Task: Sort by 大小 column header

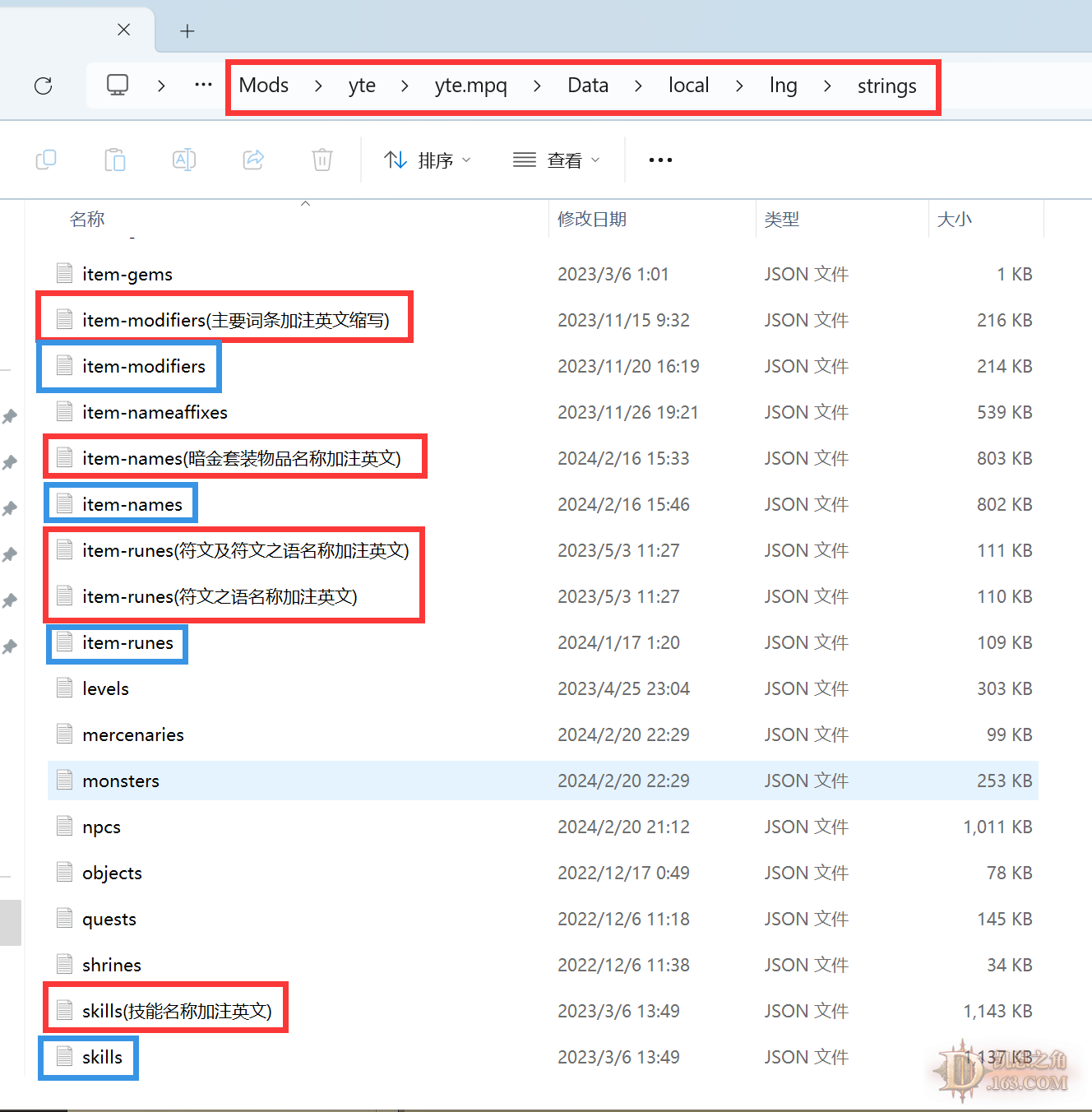Action: tap(955, 219)
